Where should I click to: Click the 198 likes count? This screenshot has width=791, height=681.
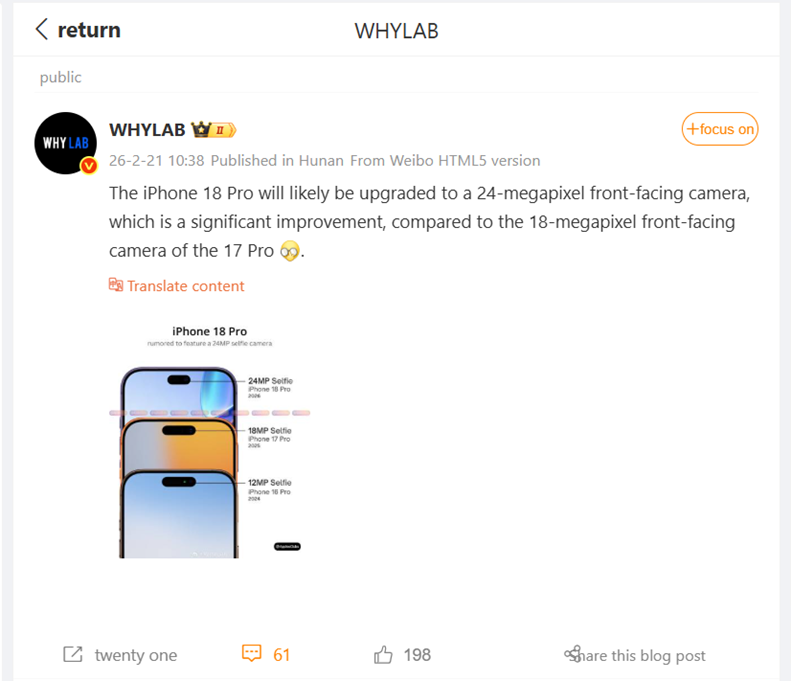(x=417, y=655)
